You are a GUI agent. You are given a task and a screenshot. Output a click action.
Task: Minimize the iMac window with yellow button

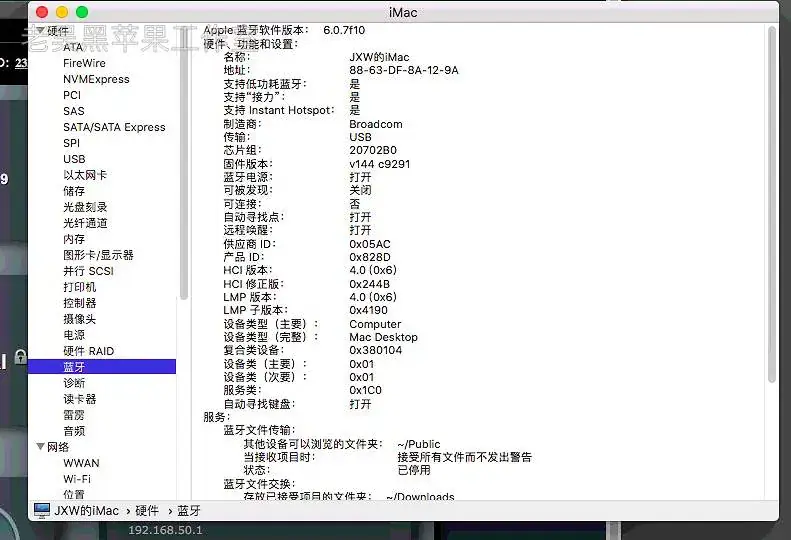[x=62, y=12]
